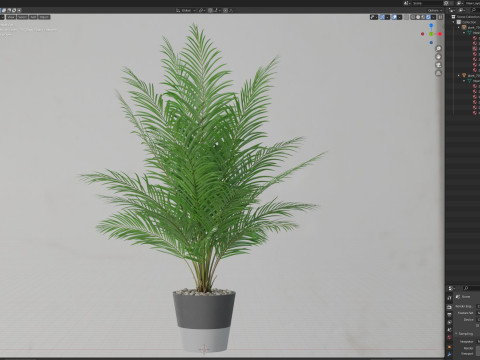Click the outliner search field
480x360 pixels.
pyautogui.click(x=475, y=10)
